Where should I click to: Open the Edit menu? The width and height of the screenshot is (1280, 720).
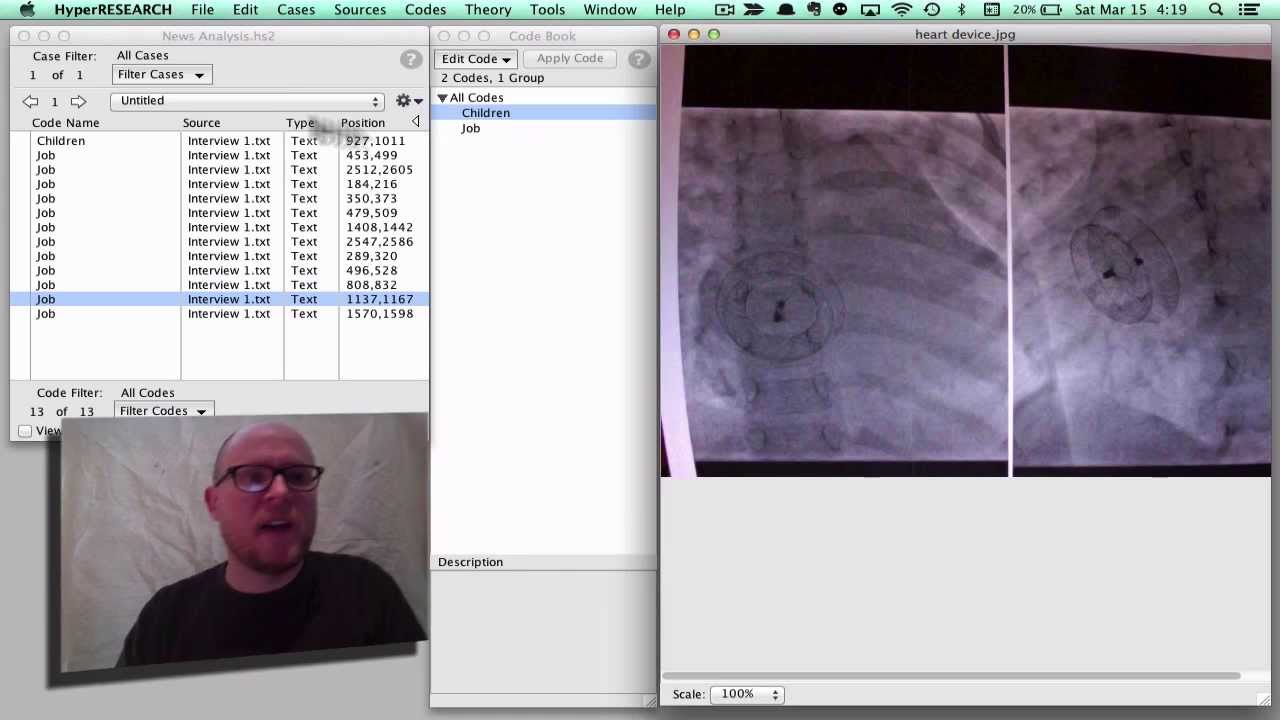[x=245, y=10]
